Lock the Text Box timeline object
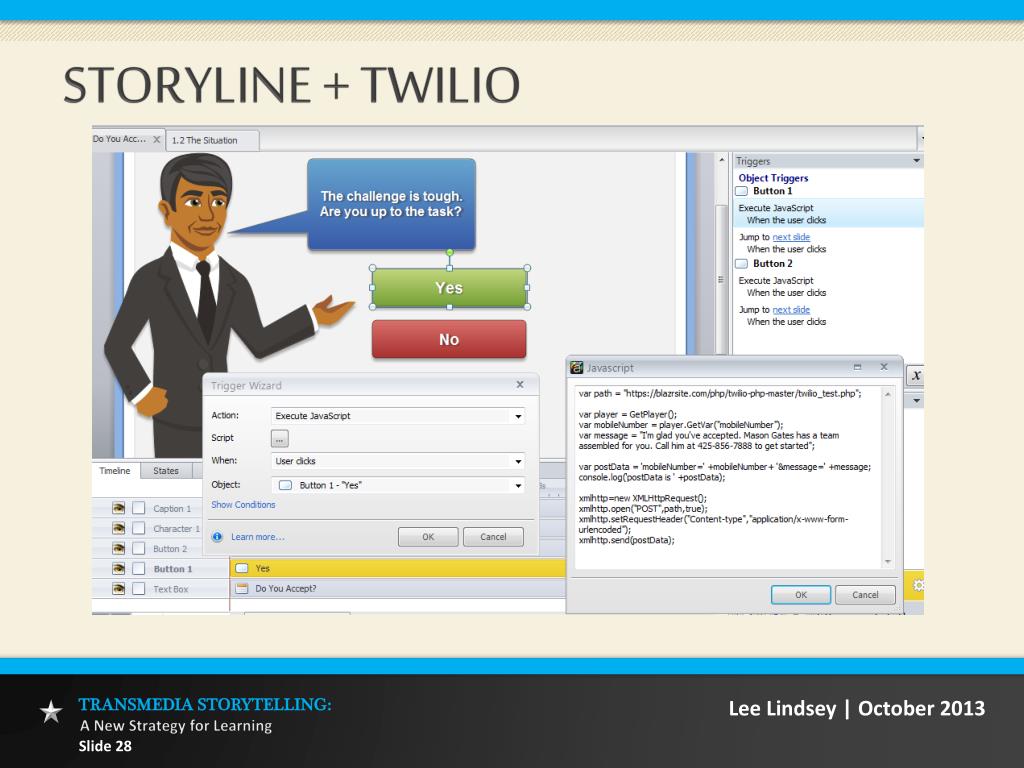This screenshot has width=1024, height=768. [x=138, y=588]
